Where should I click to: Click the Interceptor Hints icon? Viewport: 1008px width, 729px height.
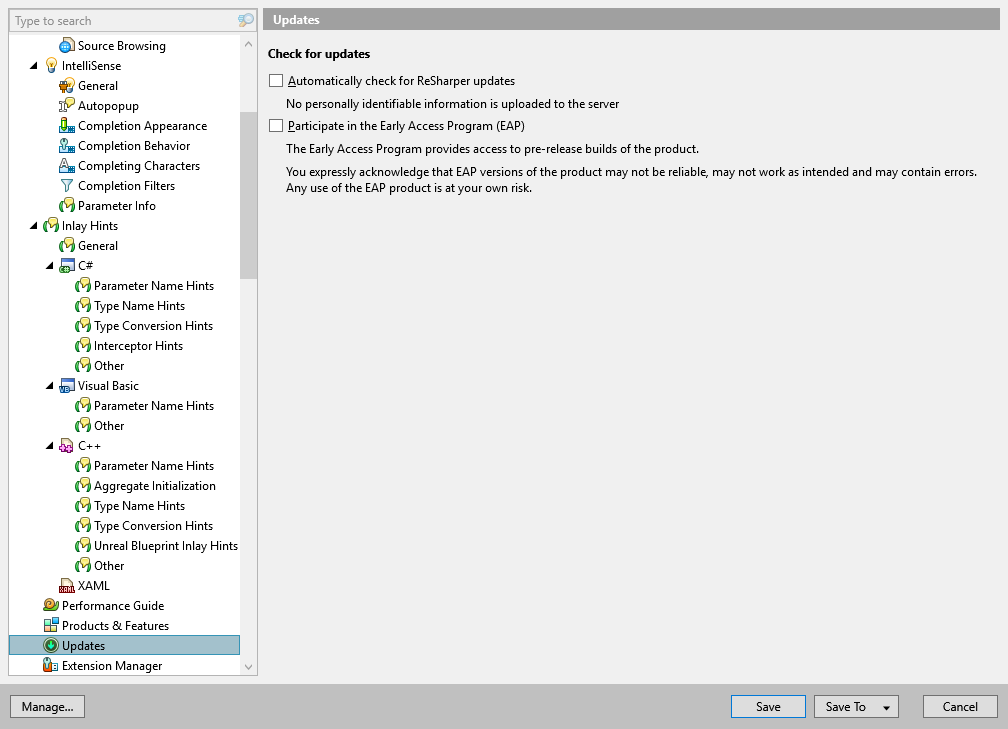point(82,346)
